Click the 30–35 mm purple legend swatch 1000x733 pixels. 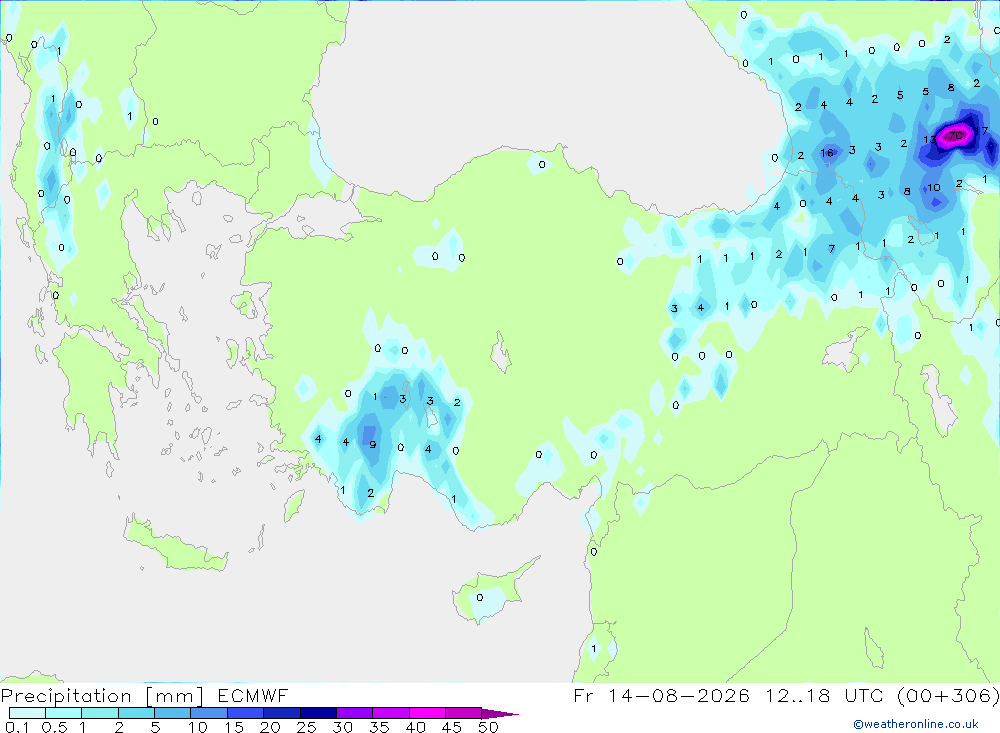(x=354, y=713)
